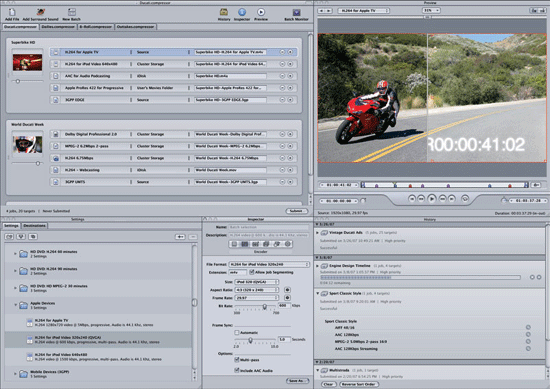550x389 pixels.
Task: Toggle source/output view buttons in Preview
Action: 537,11
